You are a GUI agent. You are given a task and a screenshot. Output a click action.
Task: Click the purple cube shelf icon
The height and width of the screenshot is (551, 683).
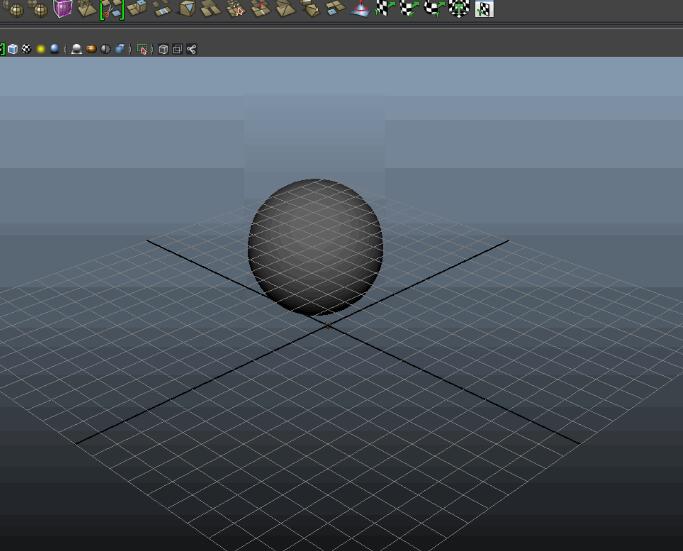(63, 8)
